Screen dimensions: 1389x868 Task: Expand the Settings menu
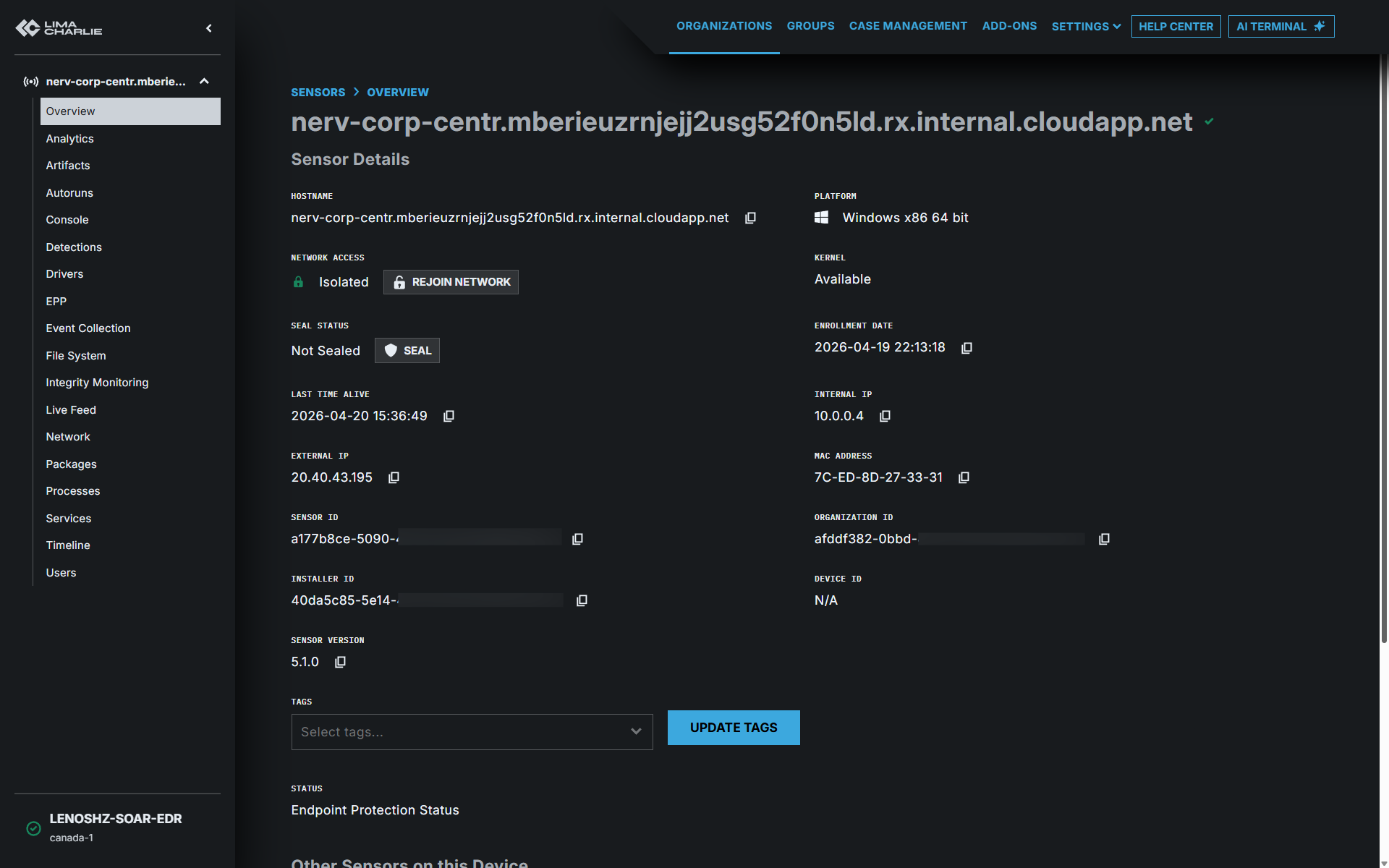click(1086, 27)
